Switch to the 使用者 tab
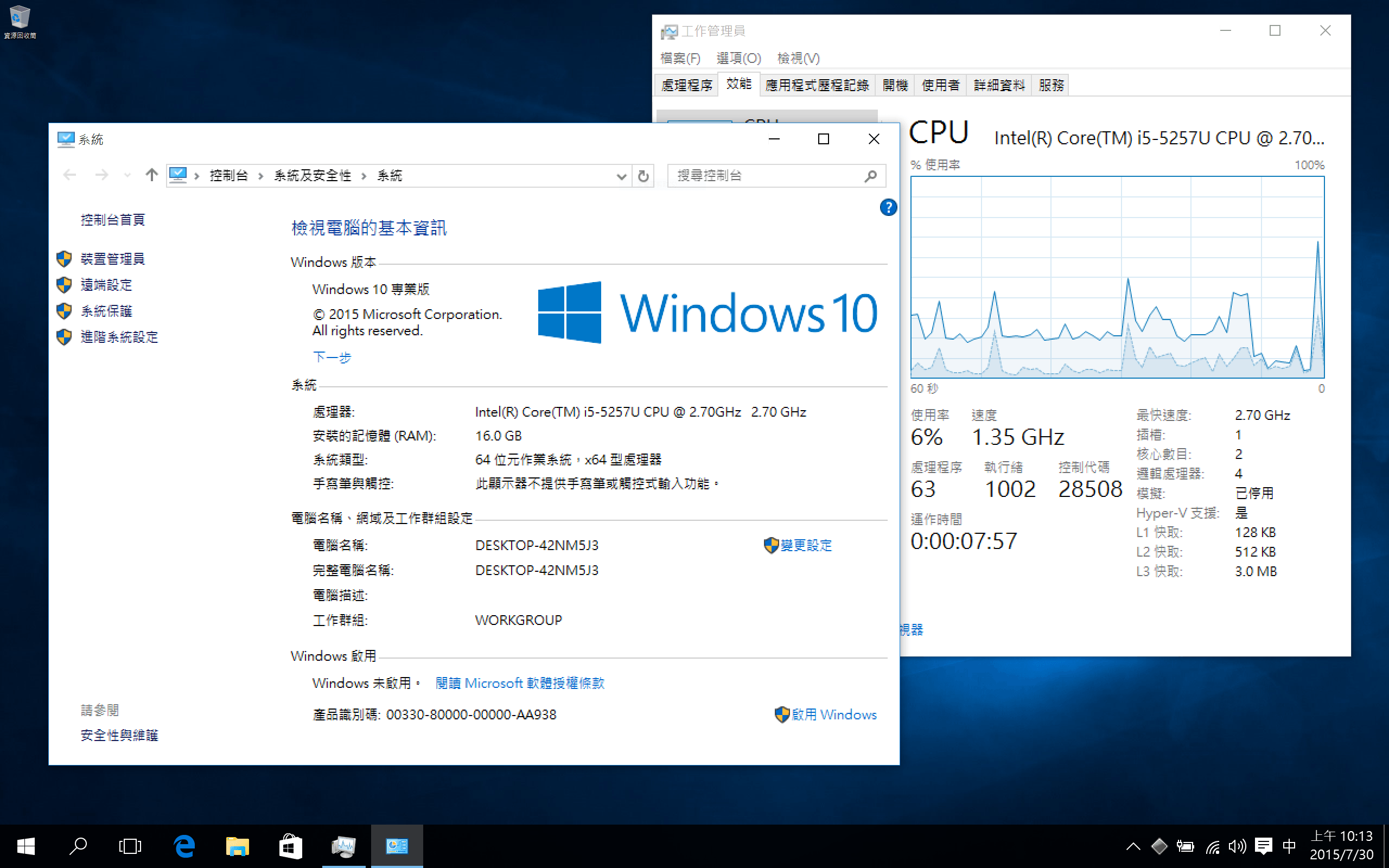Screen dimensions: 1389x868 pos(940,85)
